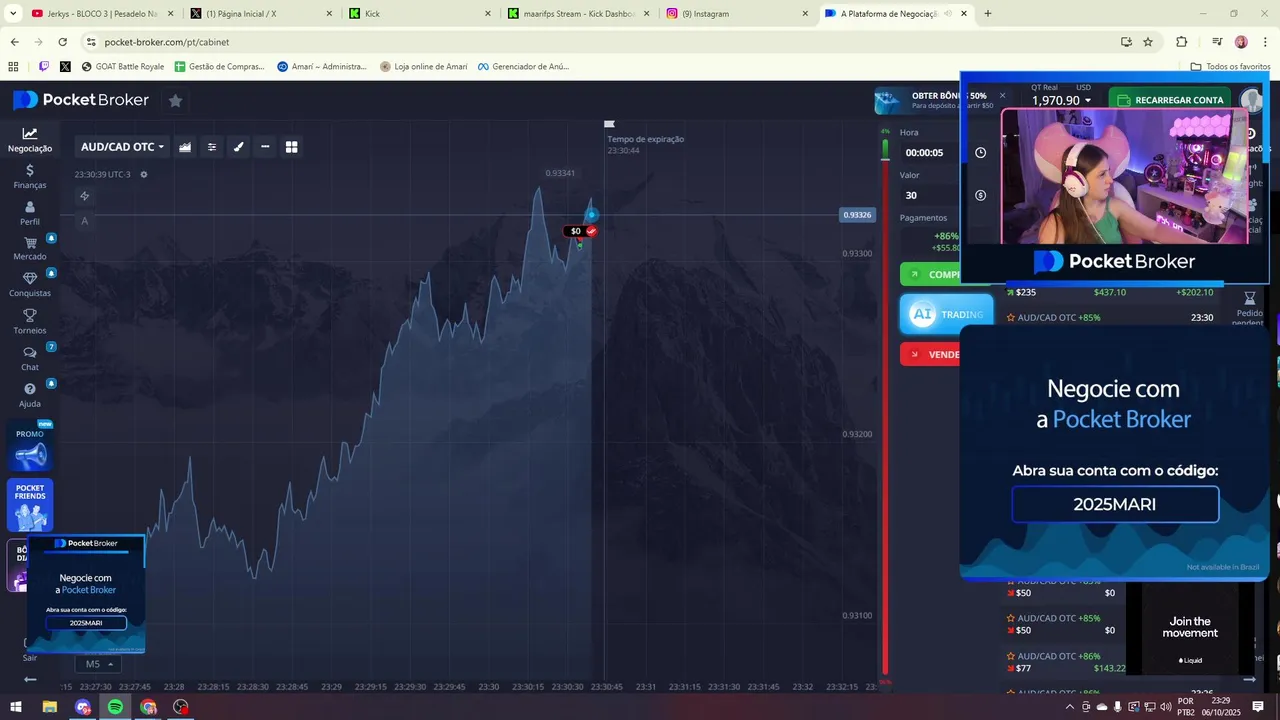Select the $77 trade with $143.22 payout
The image size is (1280, 720).
(1066, 662)
